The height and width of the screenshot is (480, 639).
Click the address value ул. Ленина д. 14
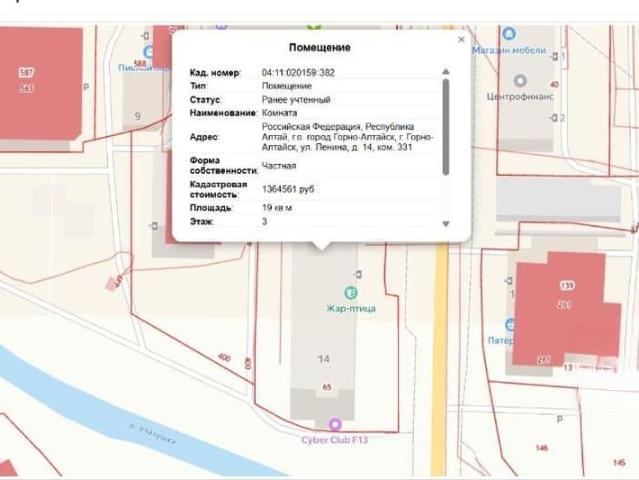pos(348,137)
